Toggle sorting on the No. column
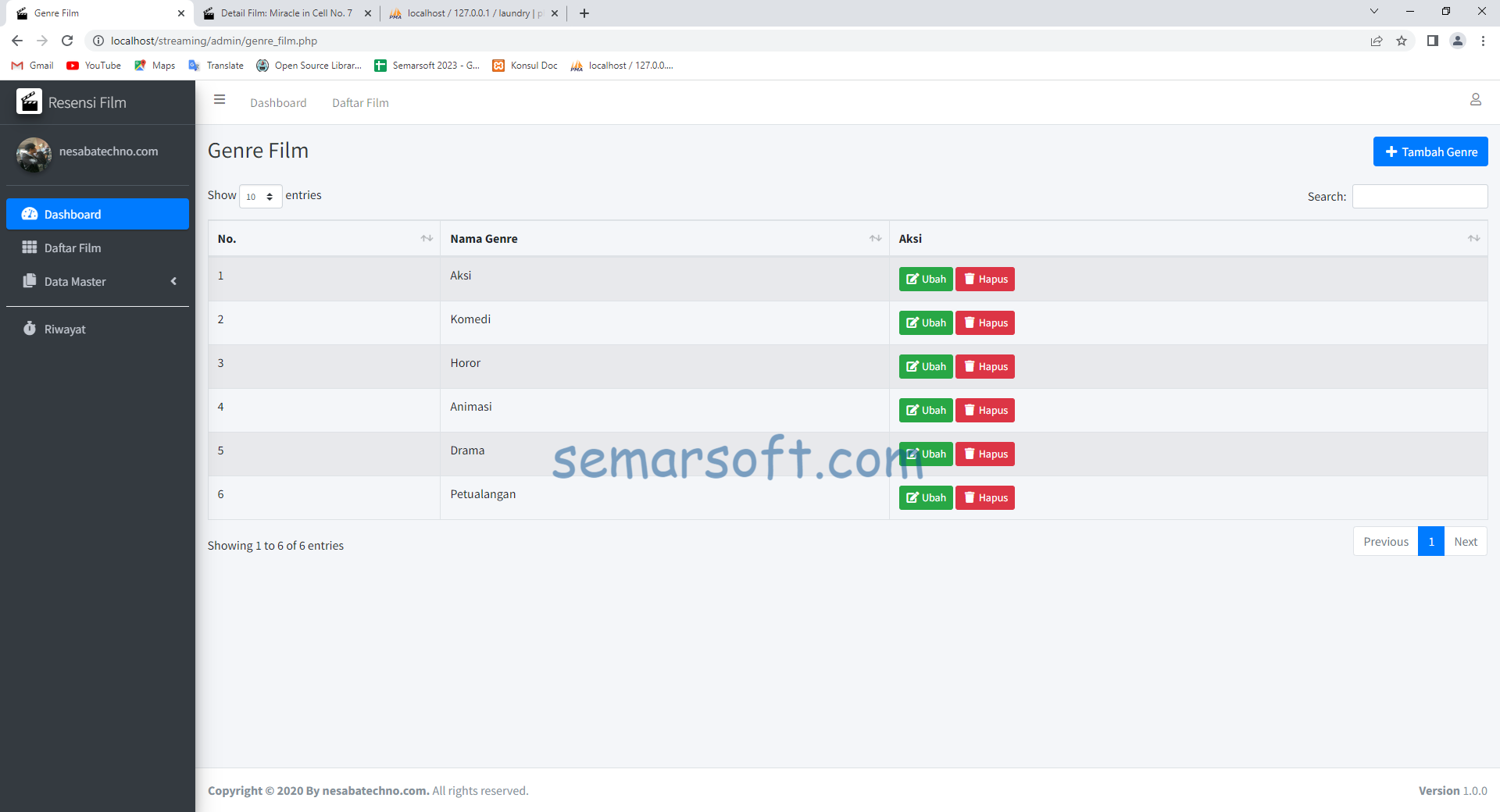Viewport: 1500px width, 812px height. click(427, 238)
